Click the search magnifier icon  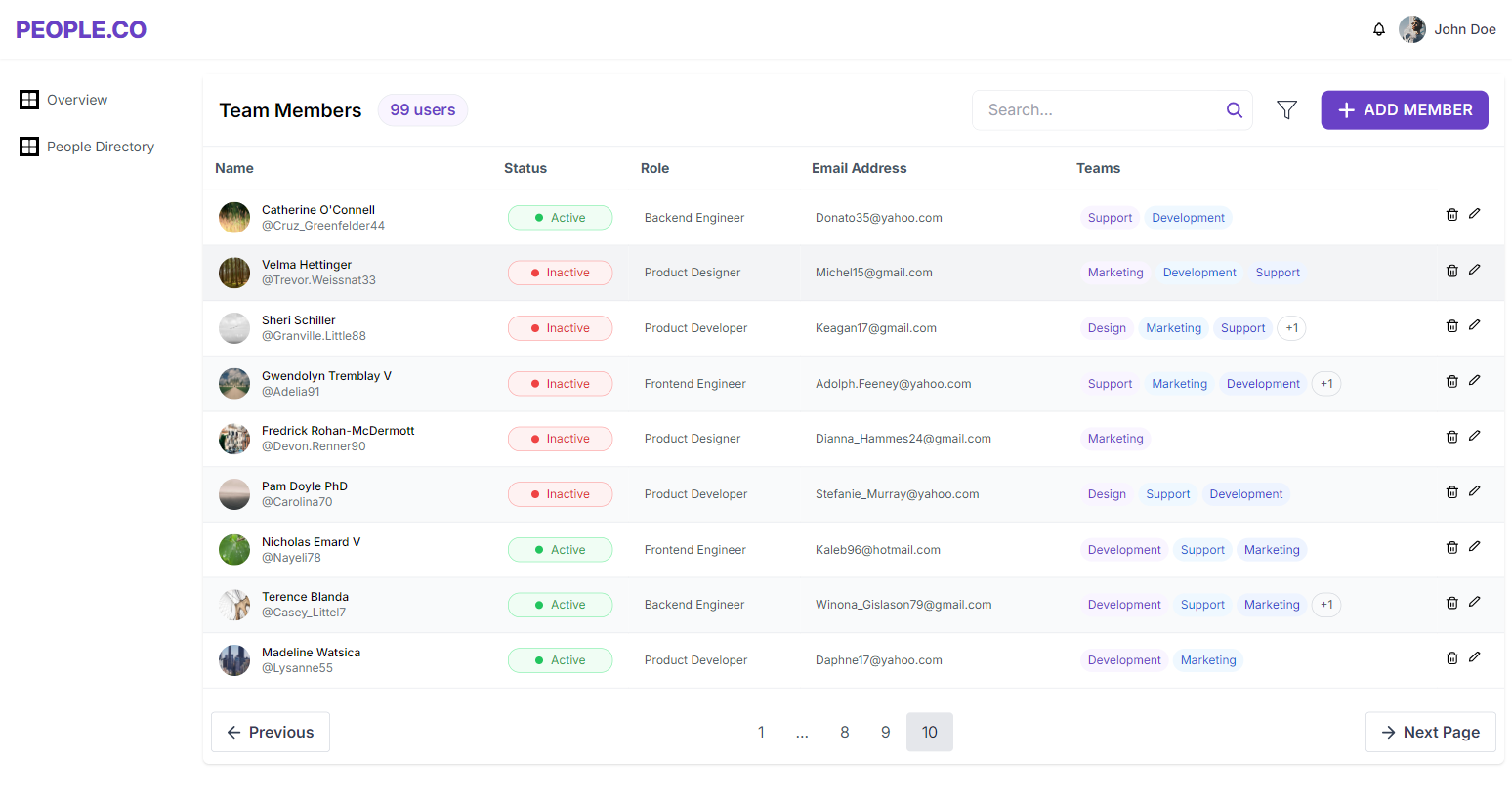pos(1235,110)
